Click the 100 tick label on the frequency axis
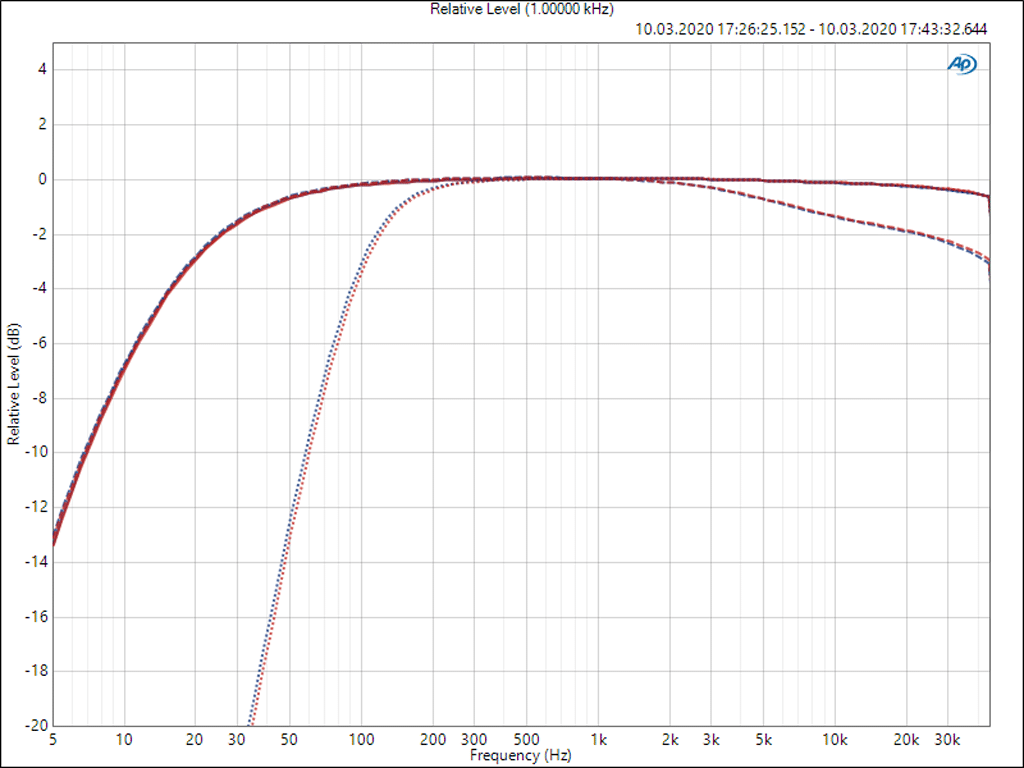Viewport: 1024px width, 768px height. click(361, 742)
